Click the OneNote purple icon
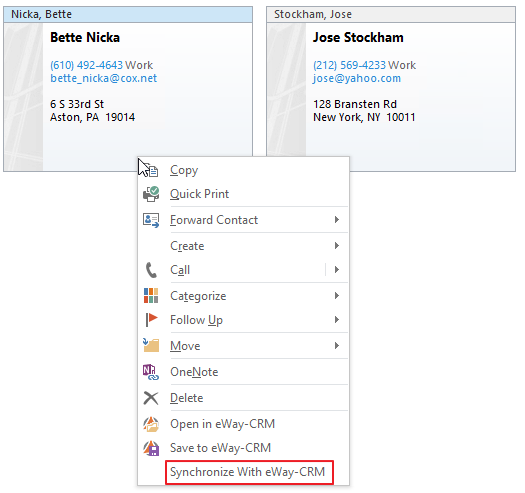525x493 pixels. (151, 372)
